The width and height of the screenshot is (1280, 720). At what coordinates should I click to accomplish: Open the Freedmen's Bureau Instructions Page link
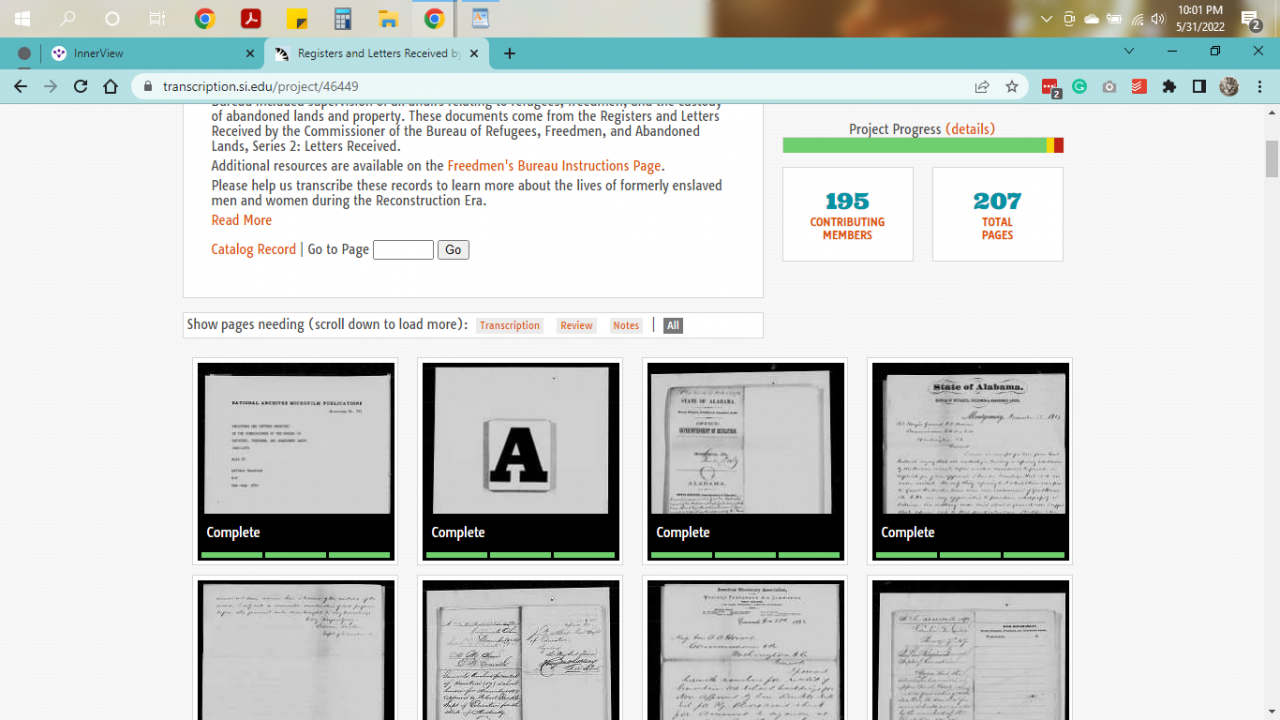point(554,166)
